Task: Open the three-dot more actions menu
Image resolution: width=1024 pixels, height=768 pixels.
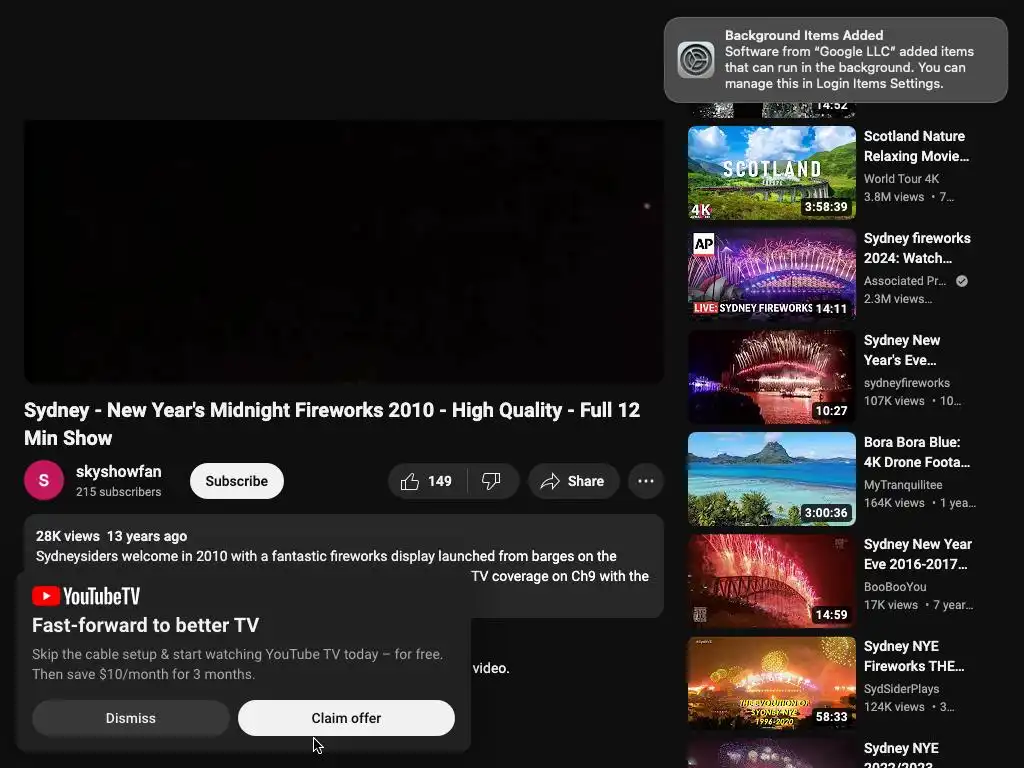Action: pyautogui.click(x=646, y=481)
